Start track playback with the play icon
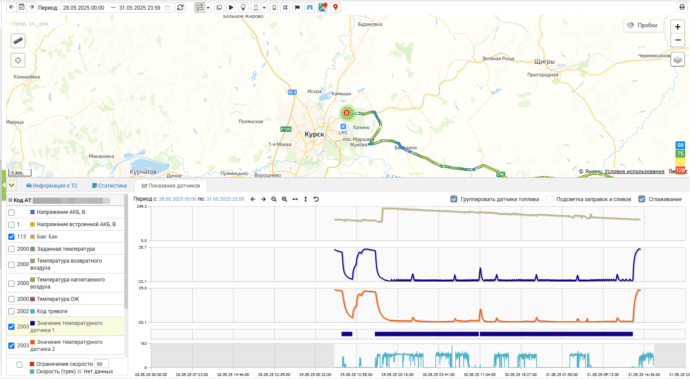The width and height of the screenshot is (690, 379). click(231, 7)
